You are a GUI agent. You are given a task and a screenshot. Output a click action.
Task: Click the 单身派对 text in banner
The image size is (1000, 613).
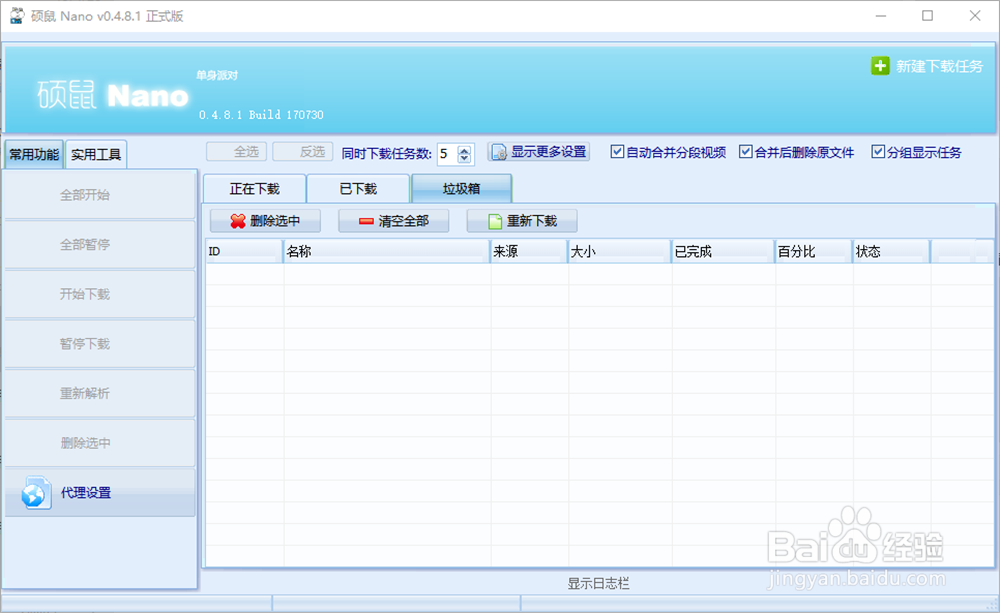click(217, 75)
